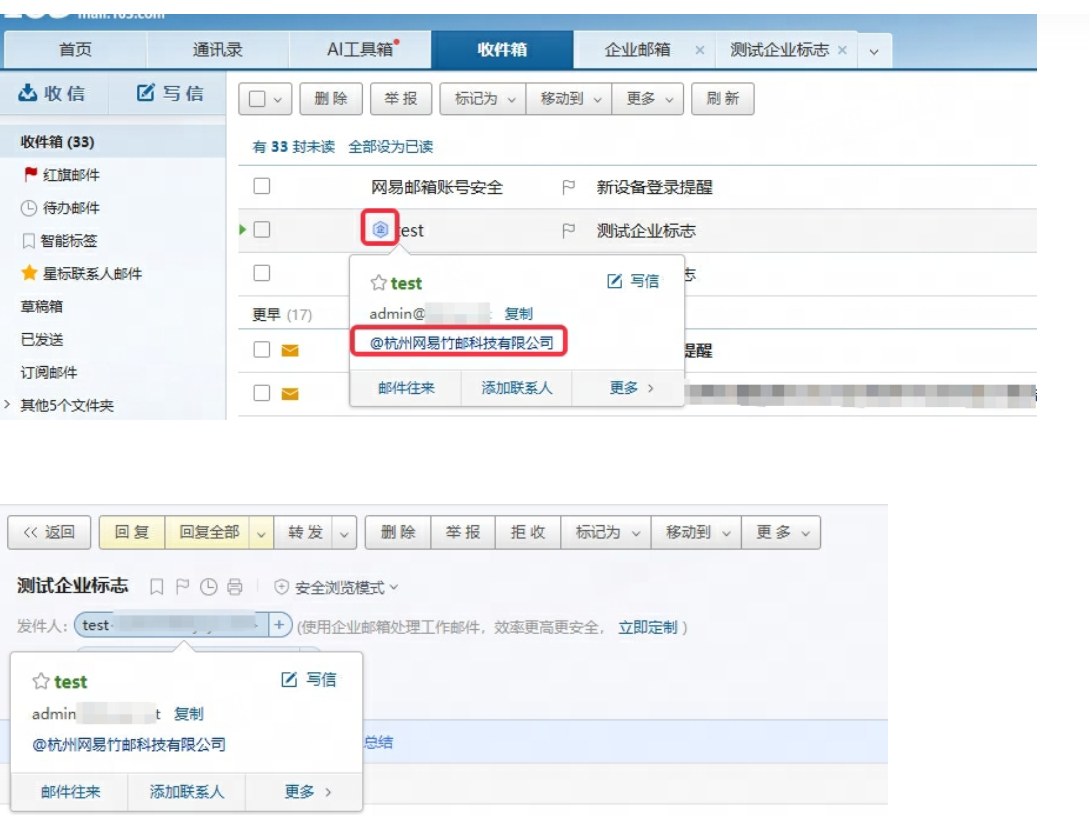This screenshot has height=815, width=1089.
Task: Open select-all checkbox dropdown arrow
Action: click(x=278, y=99)
